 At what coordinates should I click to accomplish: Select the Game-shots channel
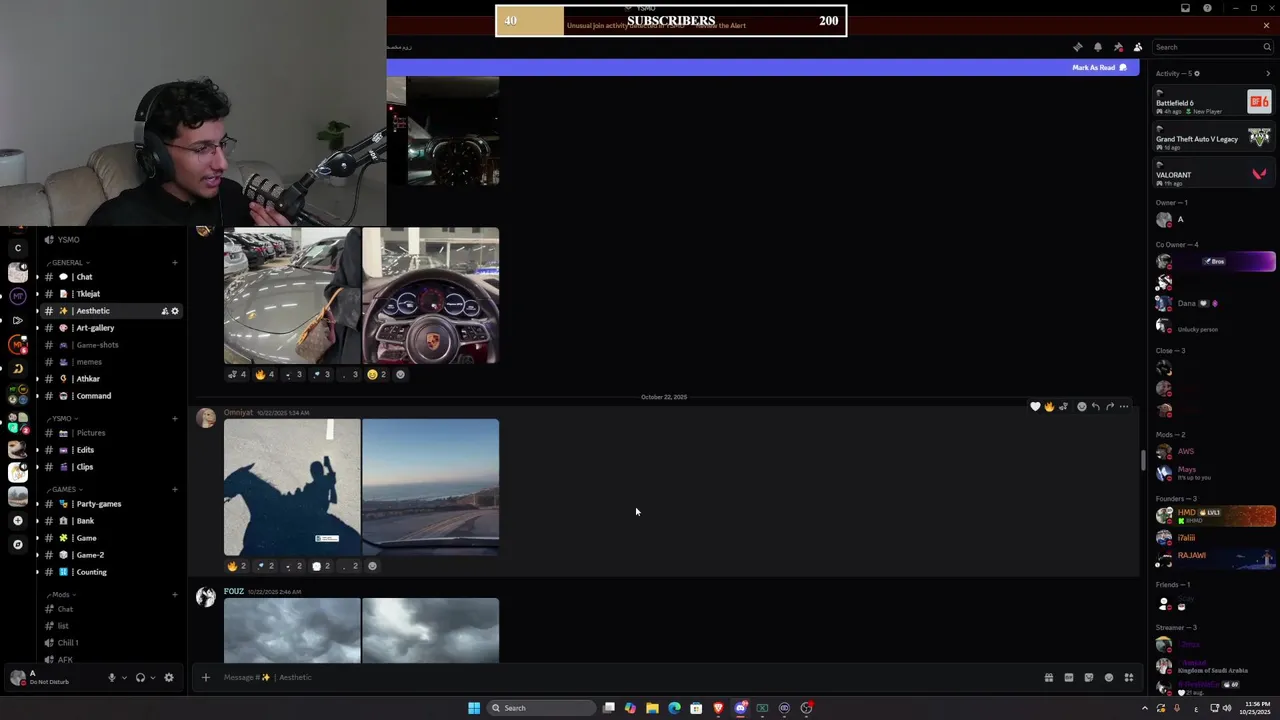pos(110,345)
